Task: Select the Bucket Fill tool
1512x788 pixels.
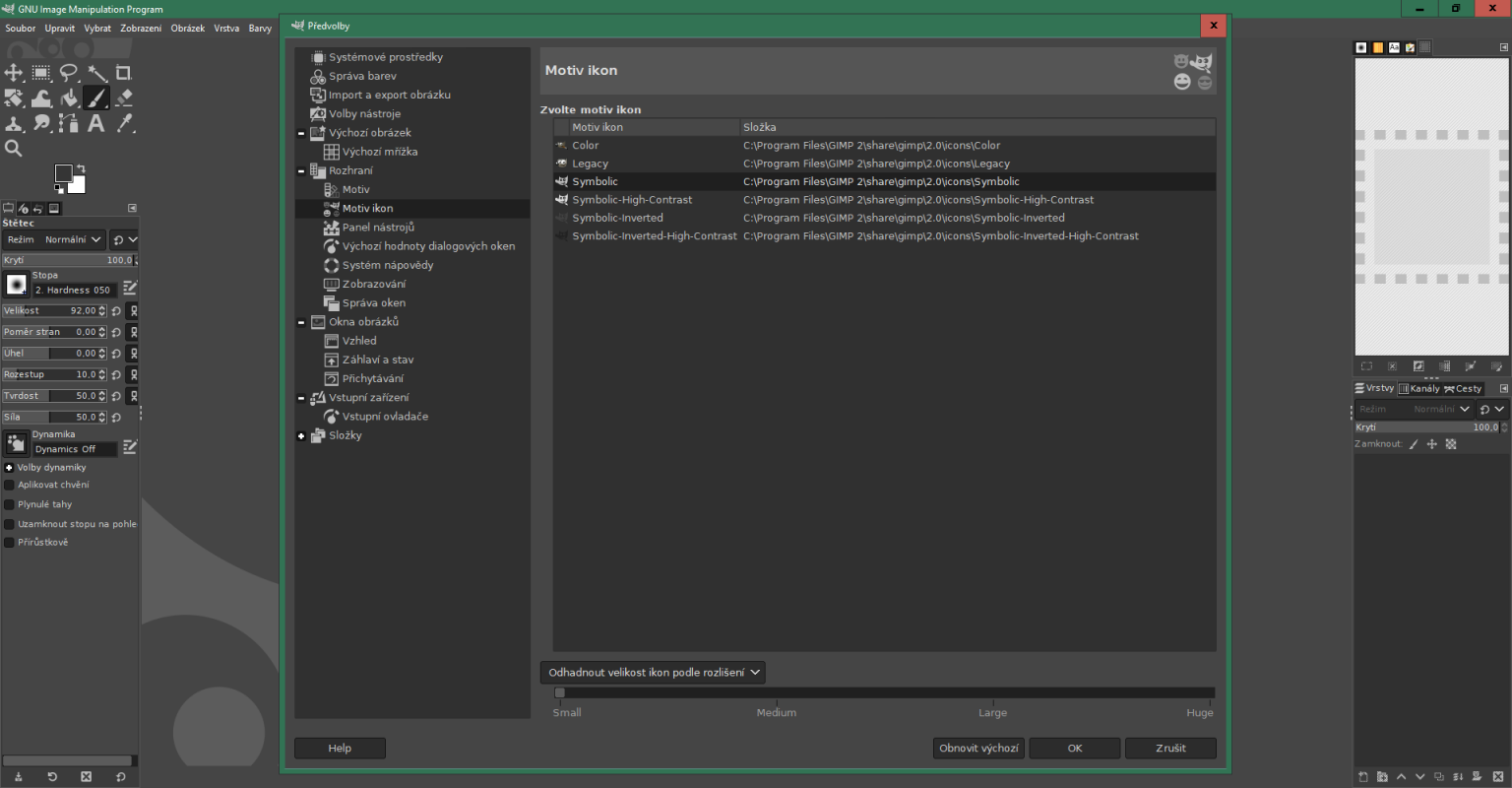Action: (69, 98)
